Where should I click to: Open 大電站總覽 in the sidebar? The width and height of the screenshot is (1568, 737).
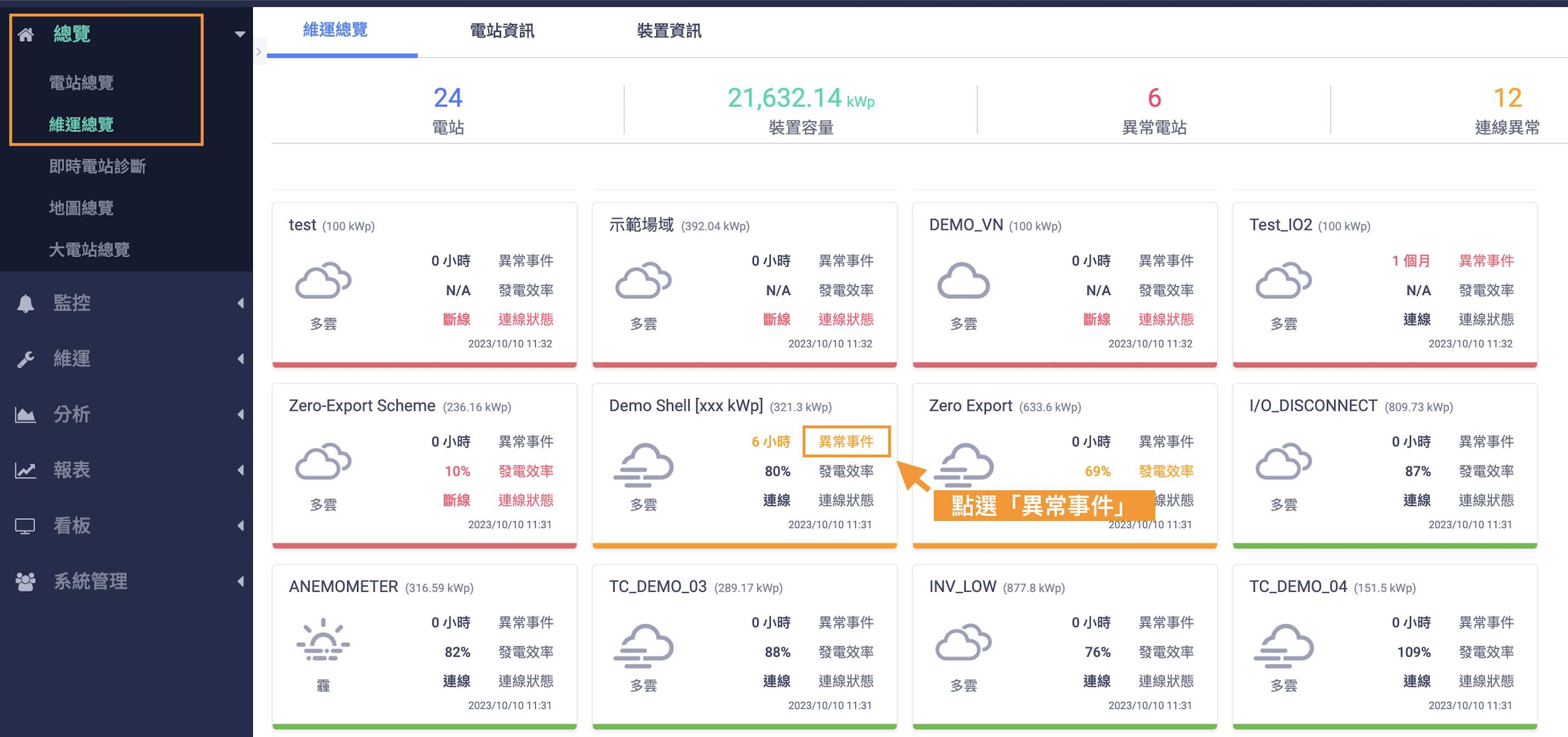coord(89,250)
